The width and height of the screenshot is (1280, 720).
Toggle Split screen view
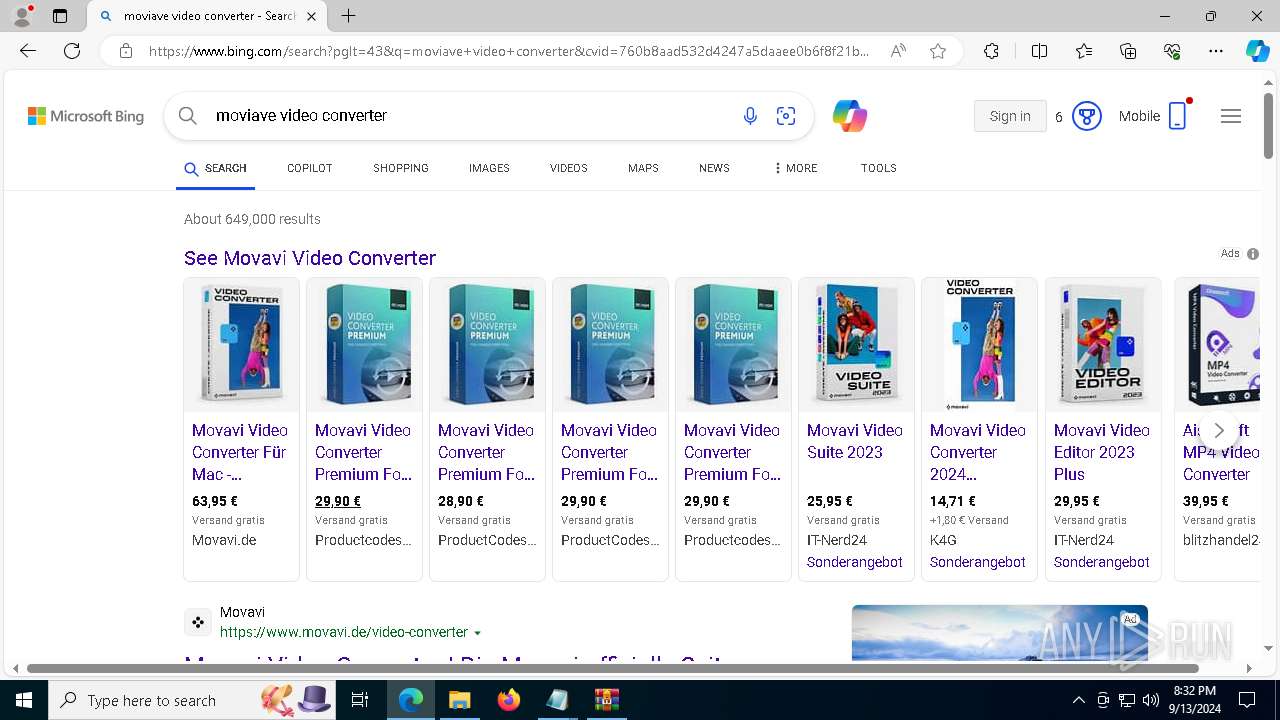[1039, 51]
